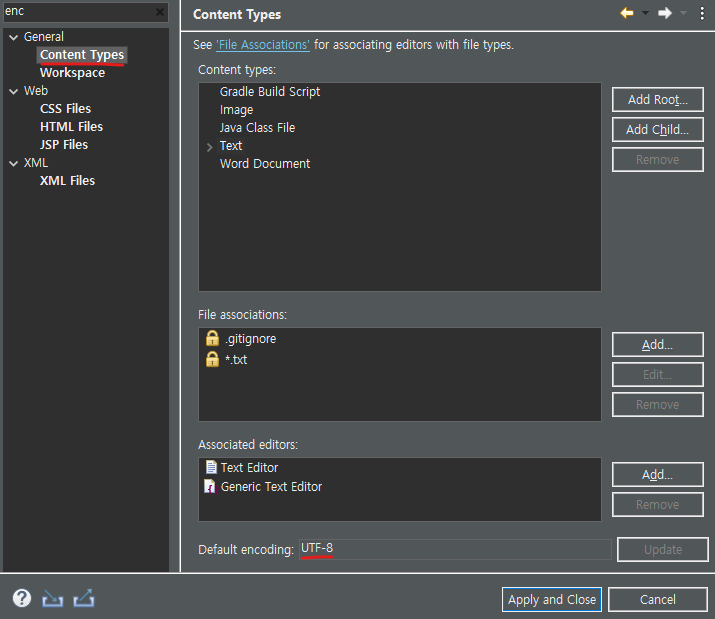Select Generic Text Editor entry
The image size is (715, 619).
pos(271,487)
